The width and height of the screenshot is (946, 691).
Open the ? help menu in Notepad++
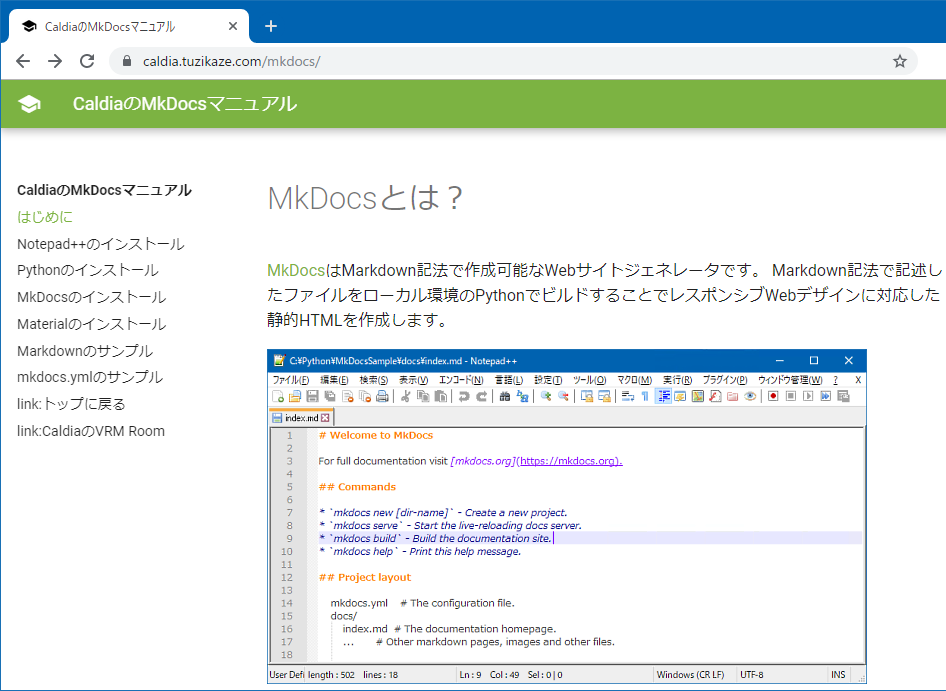pos(836,380)
